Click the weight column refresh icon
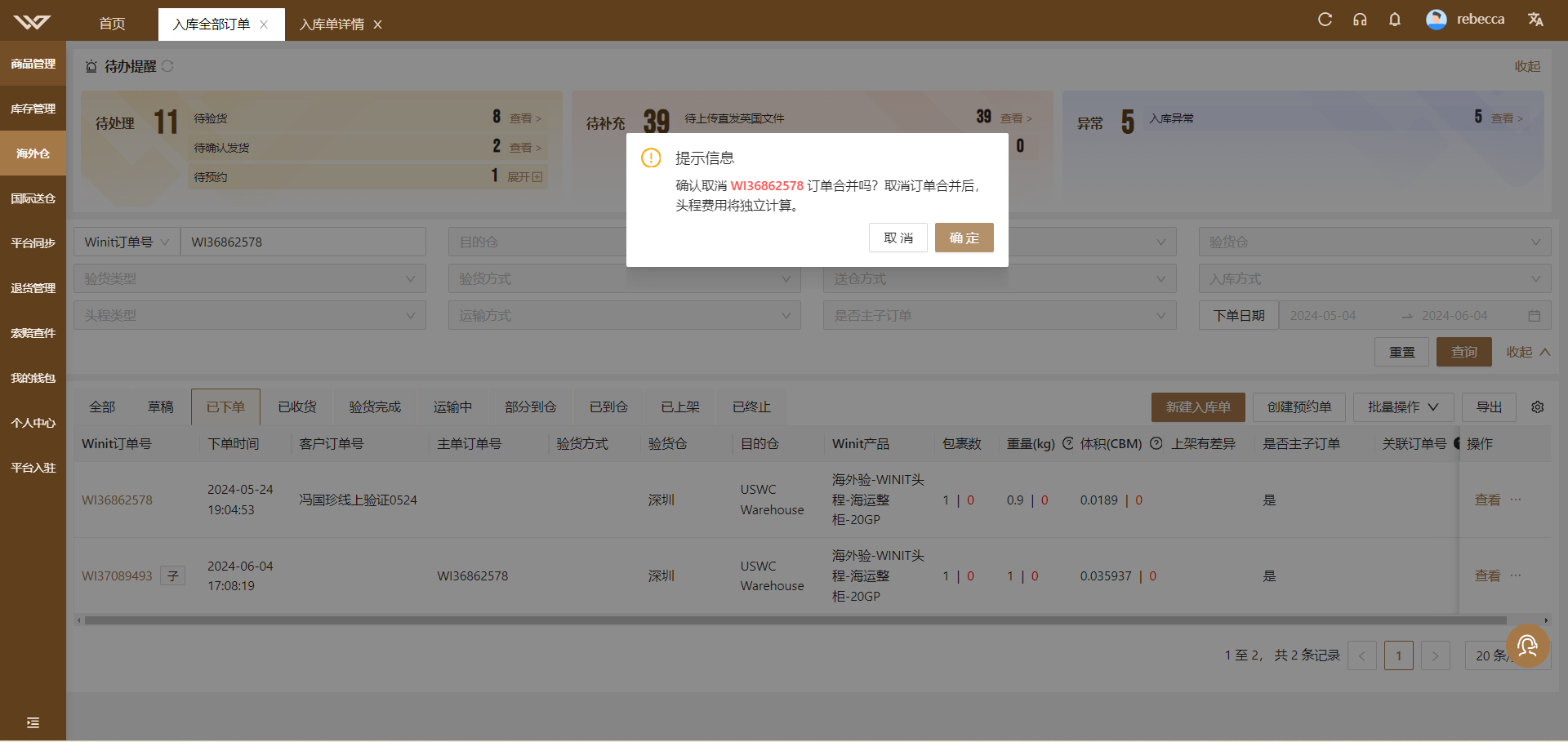1568x742 pixels. tap(1067, 443)
